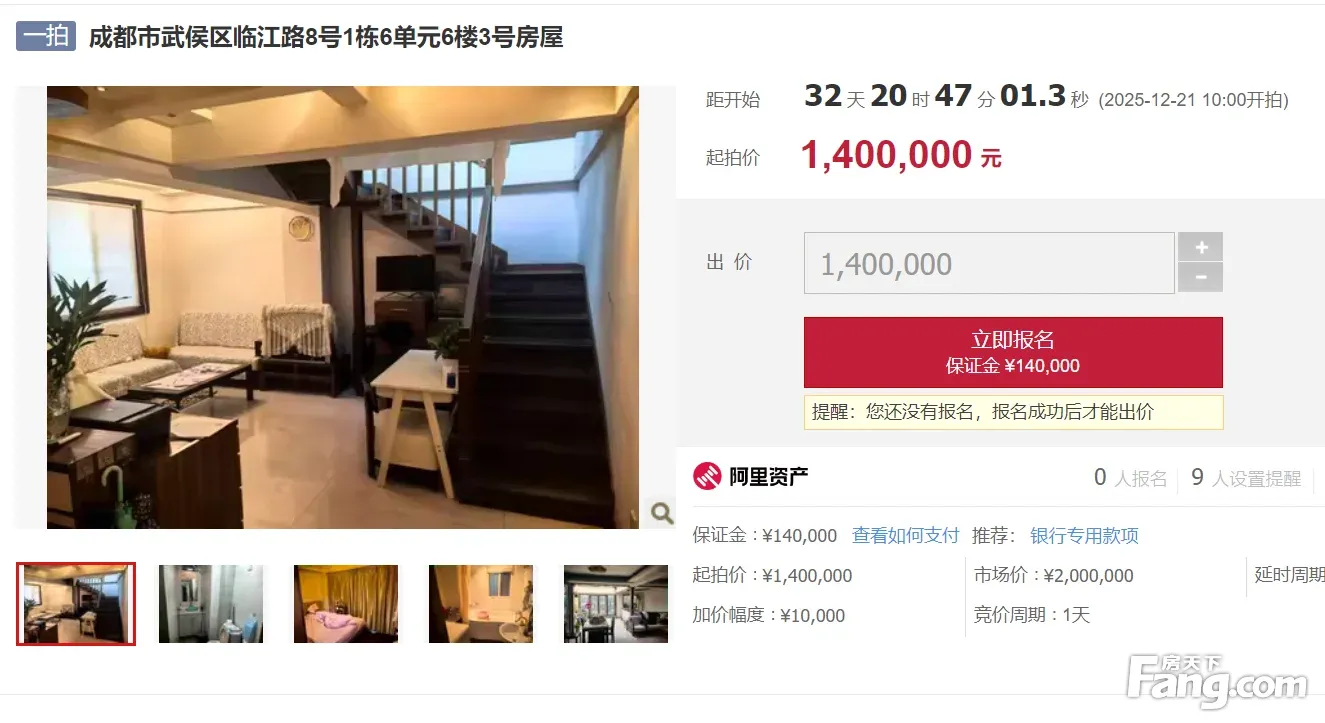This screenshot has height=723, width=1325.
Task: Select the fifth dining room thumbnail
Action: click(616, 603)
